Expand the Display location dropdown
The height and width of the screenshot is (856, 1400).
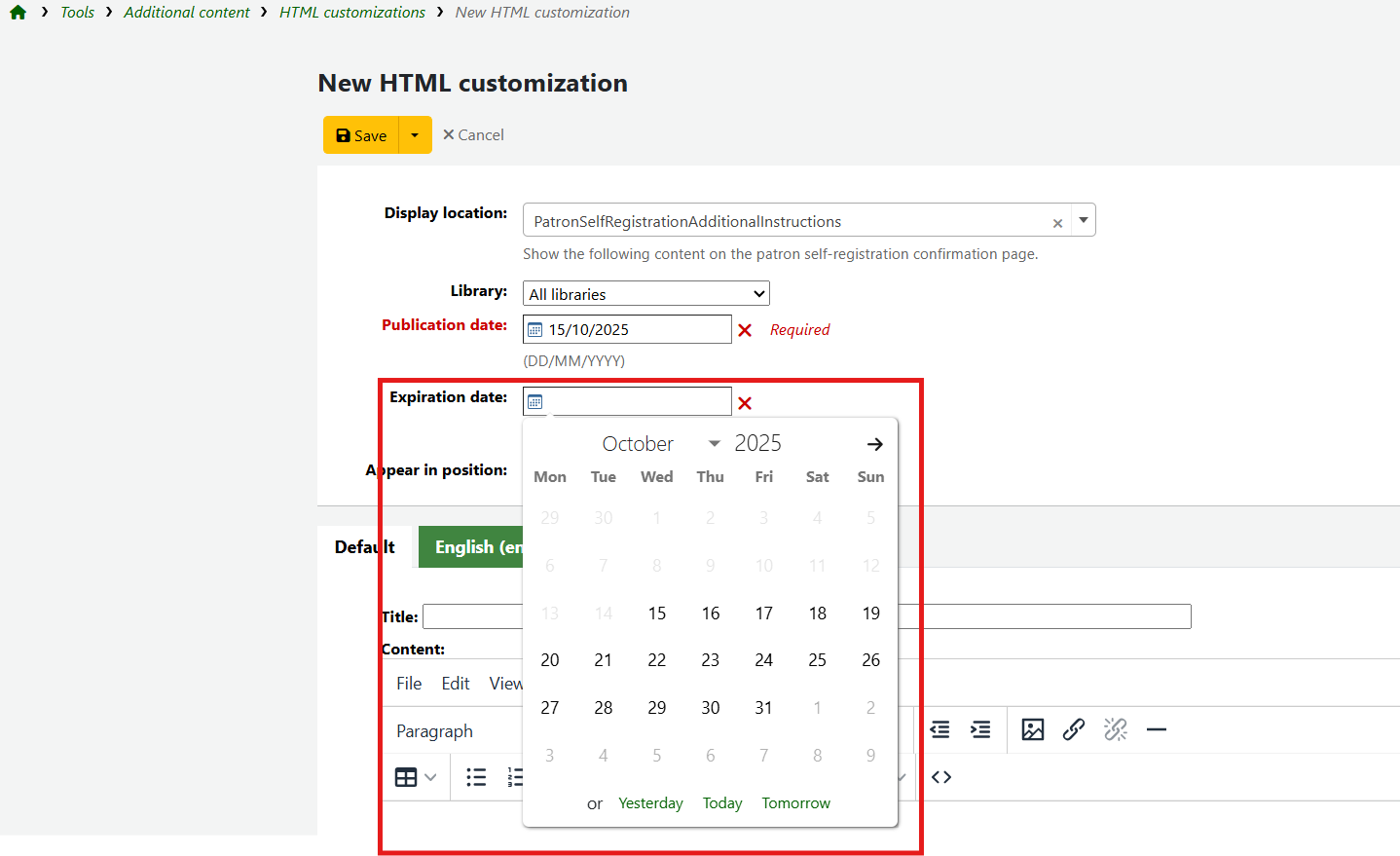tap(1083, 220)
